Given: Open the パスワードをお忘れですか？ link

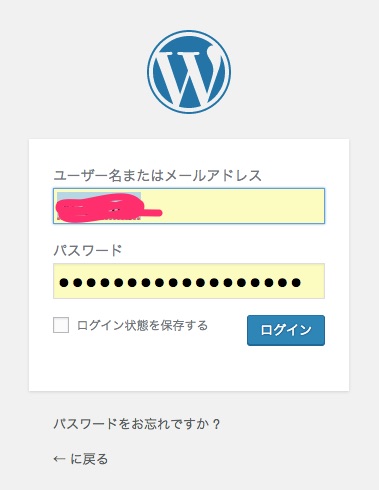Looking at the screenshot, I should [137, 424].
